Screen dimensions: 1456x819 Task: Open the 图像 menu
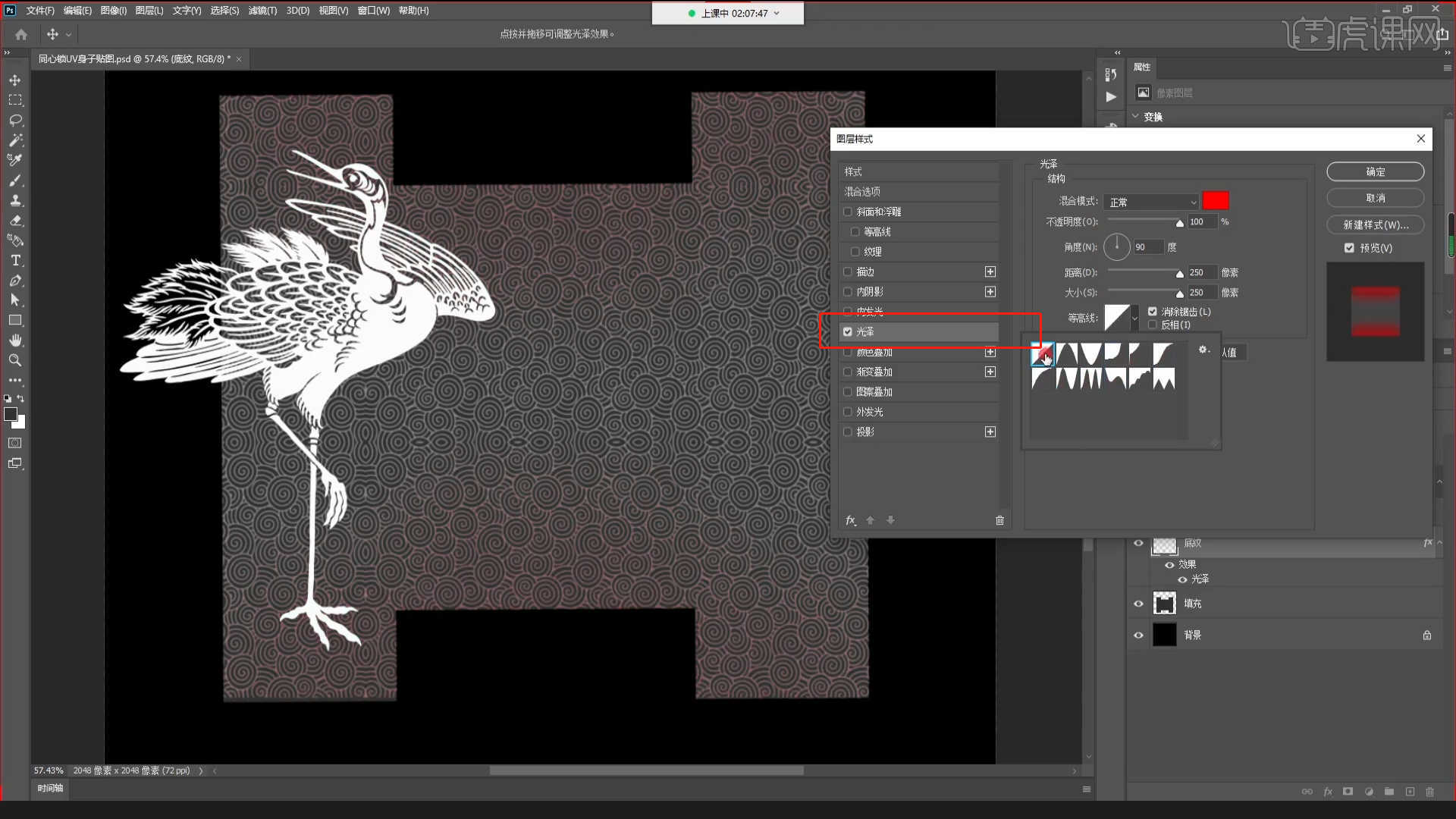[114, 11]
